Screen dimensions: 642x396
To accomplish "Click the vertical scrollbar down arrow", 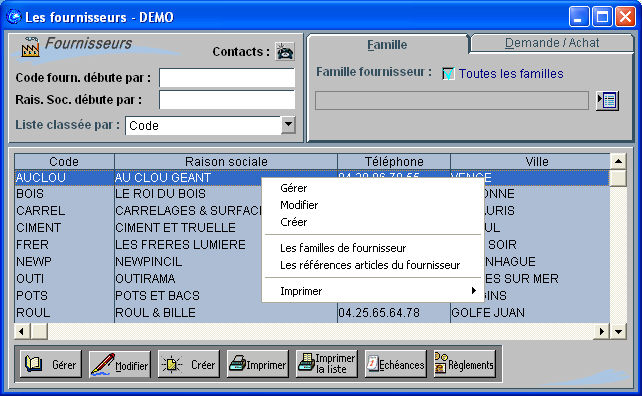I will pos(618,331).
